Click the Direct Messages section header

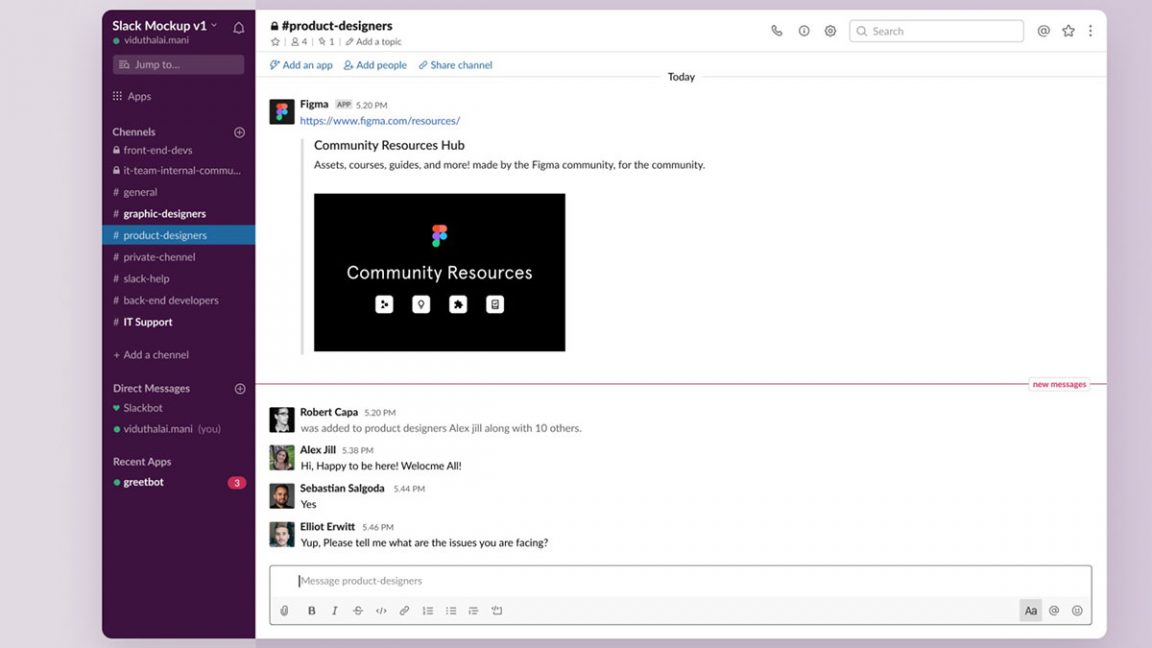151,389
